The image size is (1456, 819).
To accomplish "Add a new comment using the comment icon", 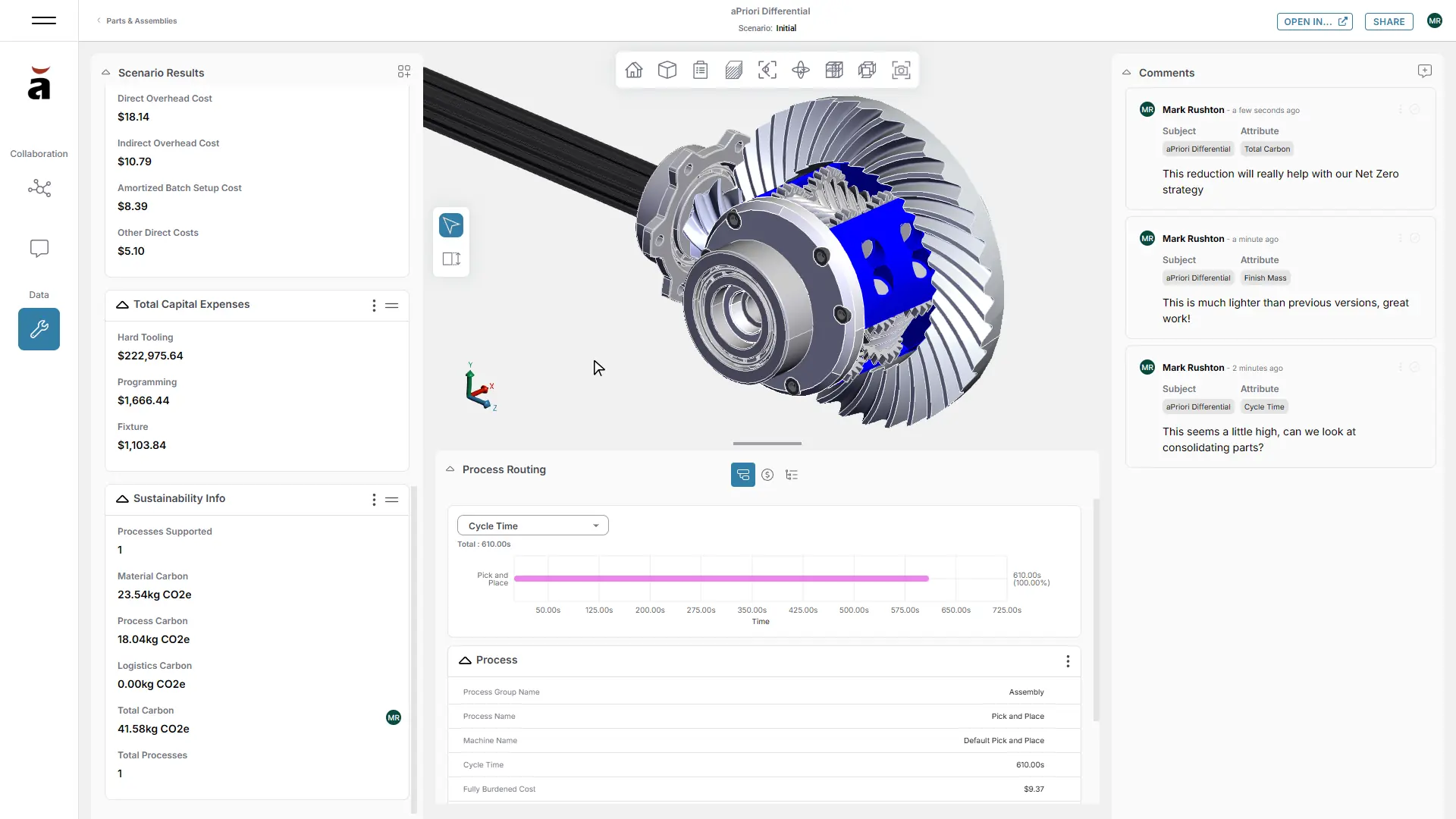I will click(1425, 71).
